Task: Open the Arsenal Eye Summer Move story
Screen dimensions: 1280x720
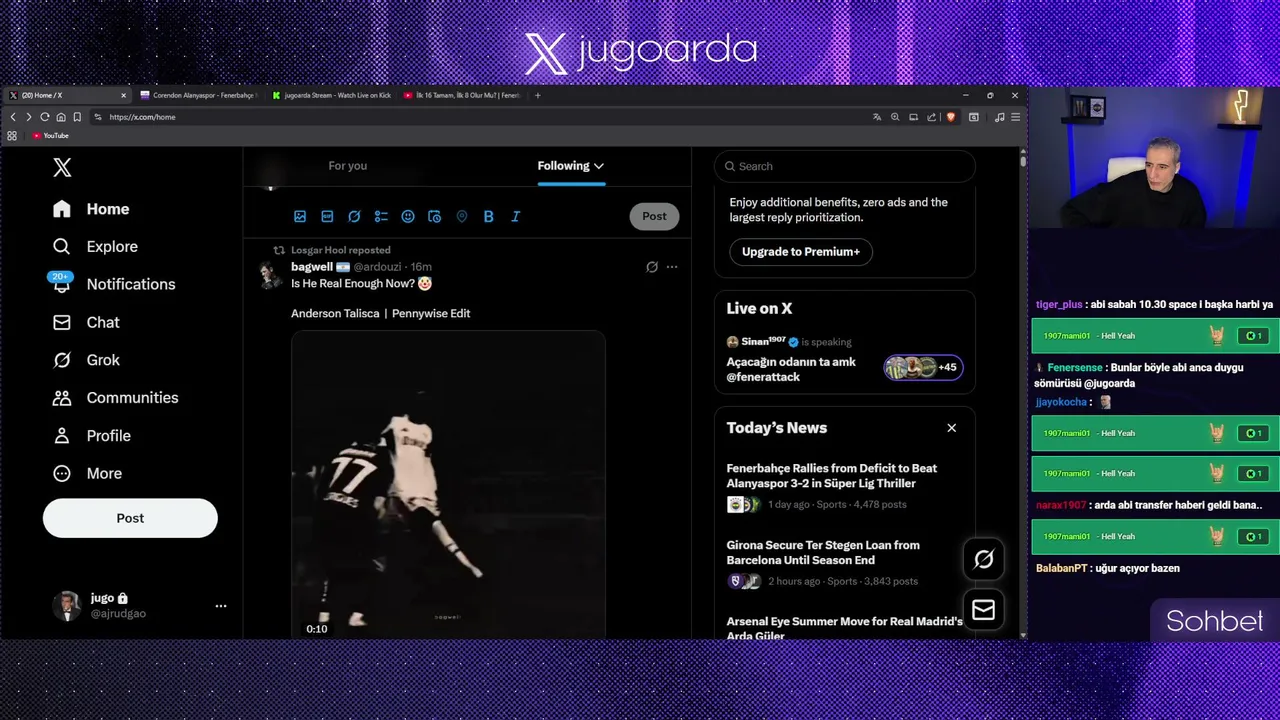Action: [x=845, y=628]
